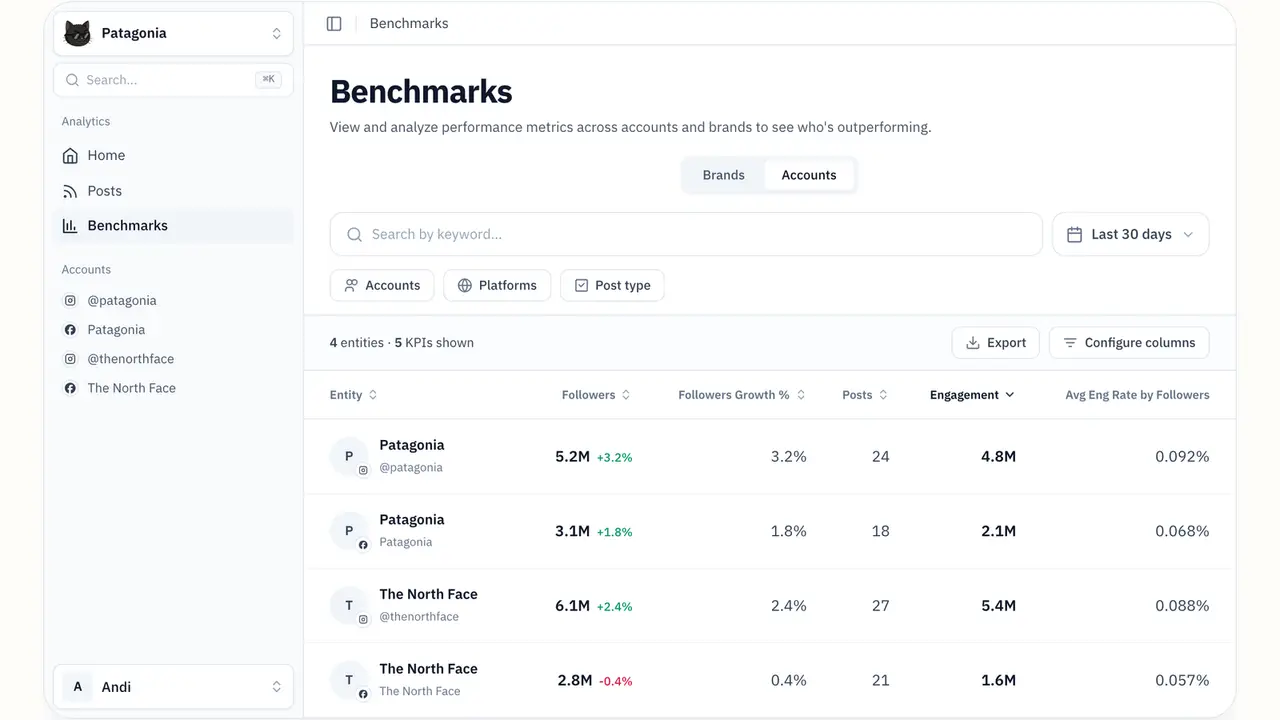Toggle the sidebar panel icon
The height and width of the screenshot is (720, 1280).
[334, 23]
